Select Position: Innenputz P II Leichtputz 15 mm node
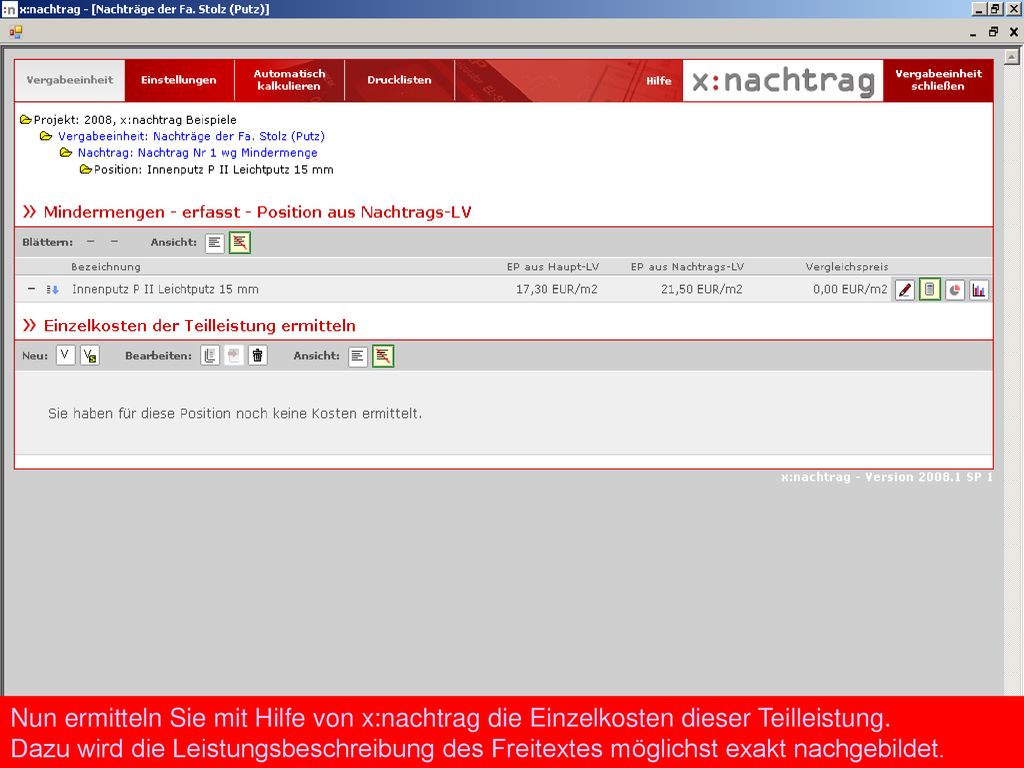 (x=214, y=170)
